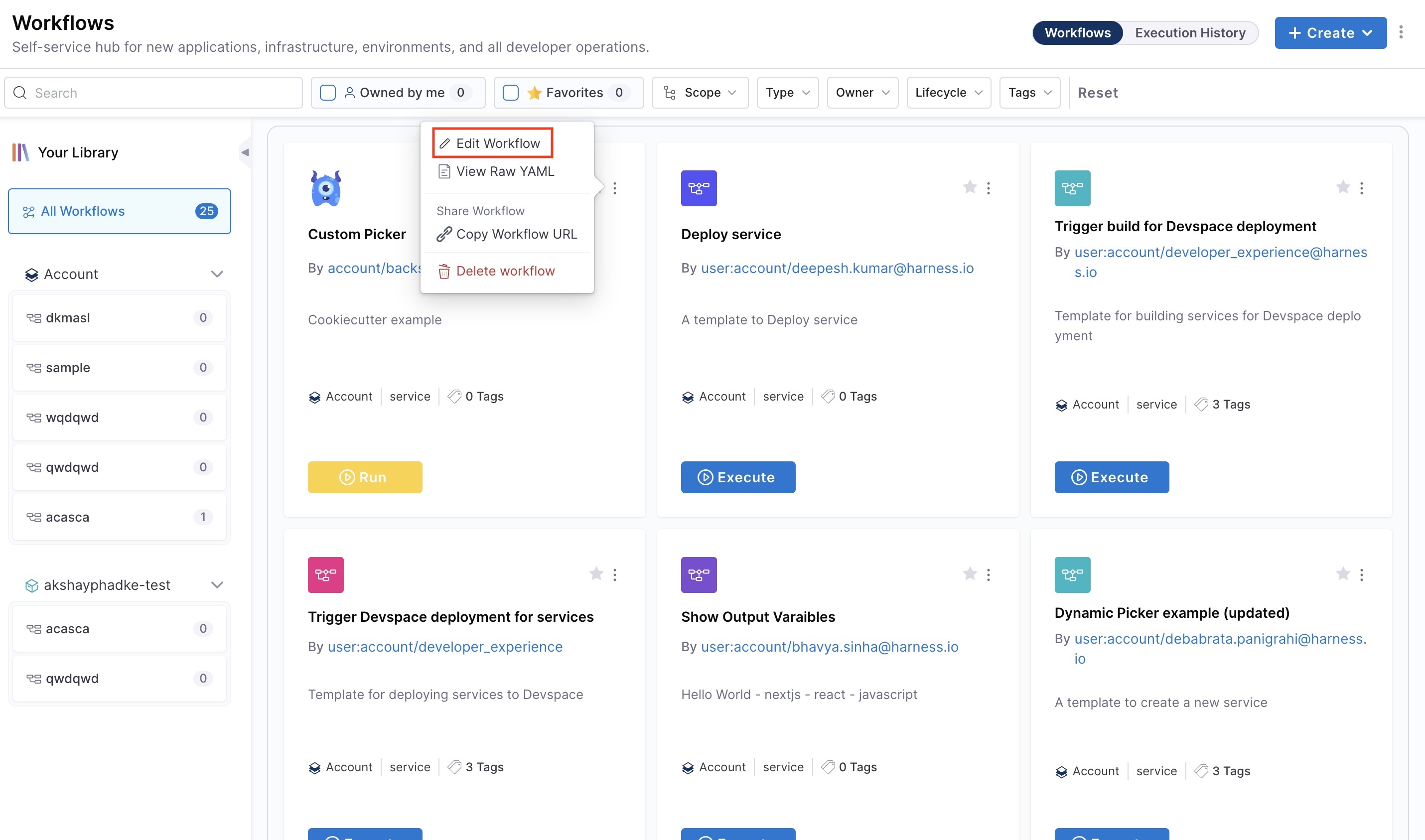Expand the Lifecycle filter dropdown
The width and height of the screenshot is (1425, 840).
(x=948, y=92)
